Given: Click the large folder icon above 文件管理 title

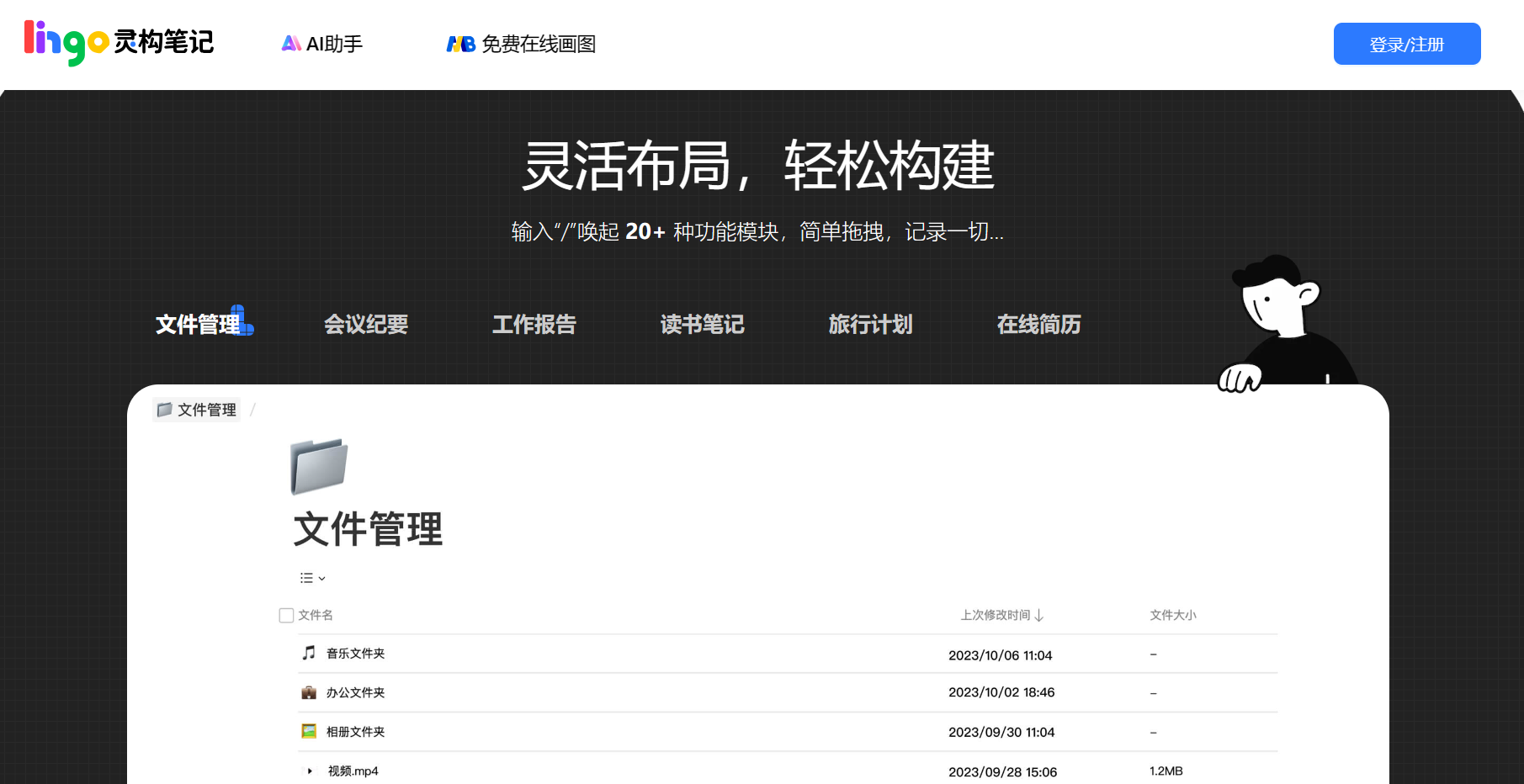Looking at the screenshot, I should click(x=319, y=468).
